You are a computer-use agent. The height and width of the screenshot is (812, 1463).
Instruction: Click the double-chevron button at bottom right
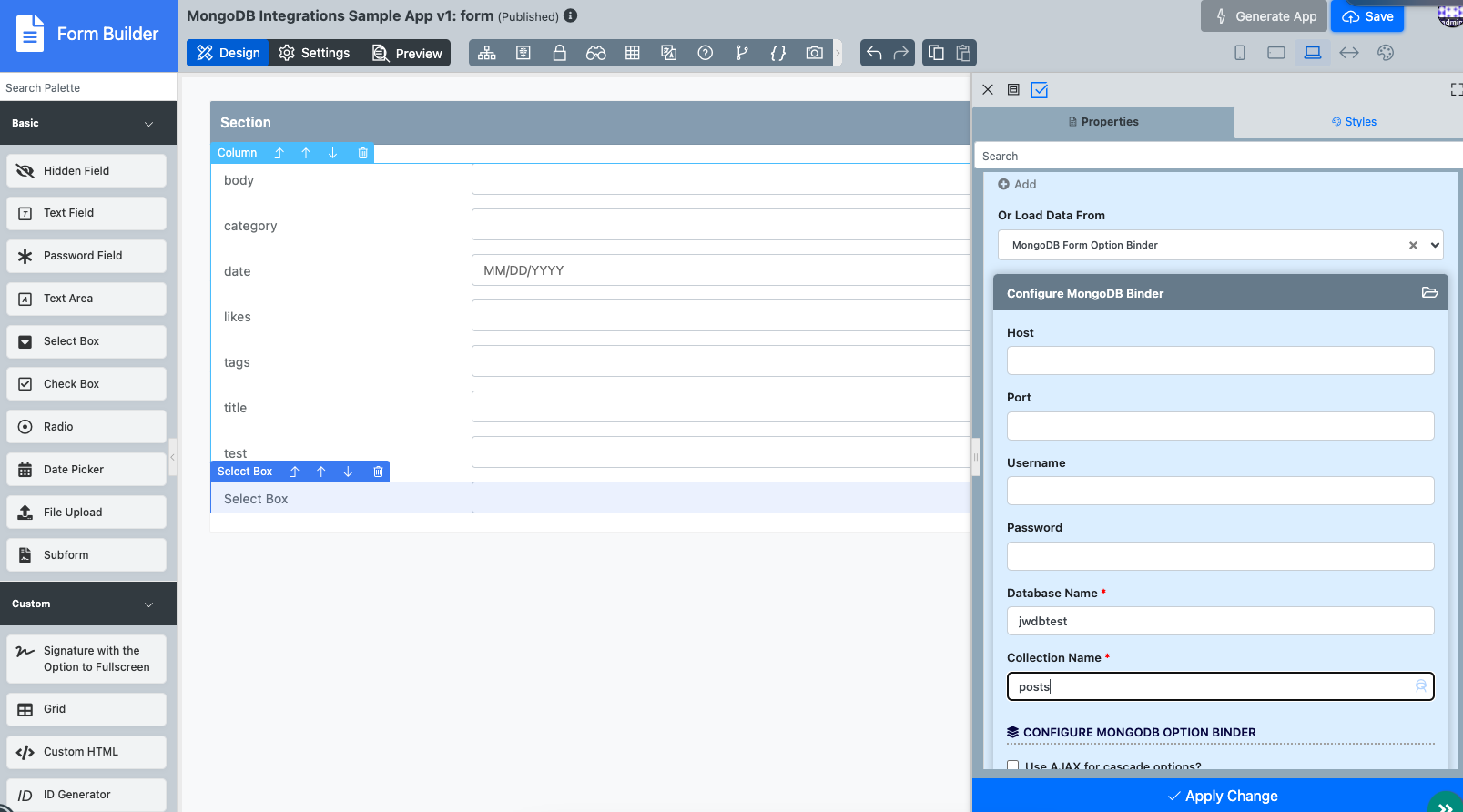coord(1445,806)
